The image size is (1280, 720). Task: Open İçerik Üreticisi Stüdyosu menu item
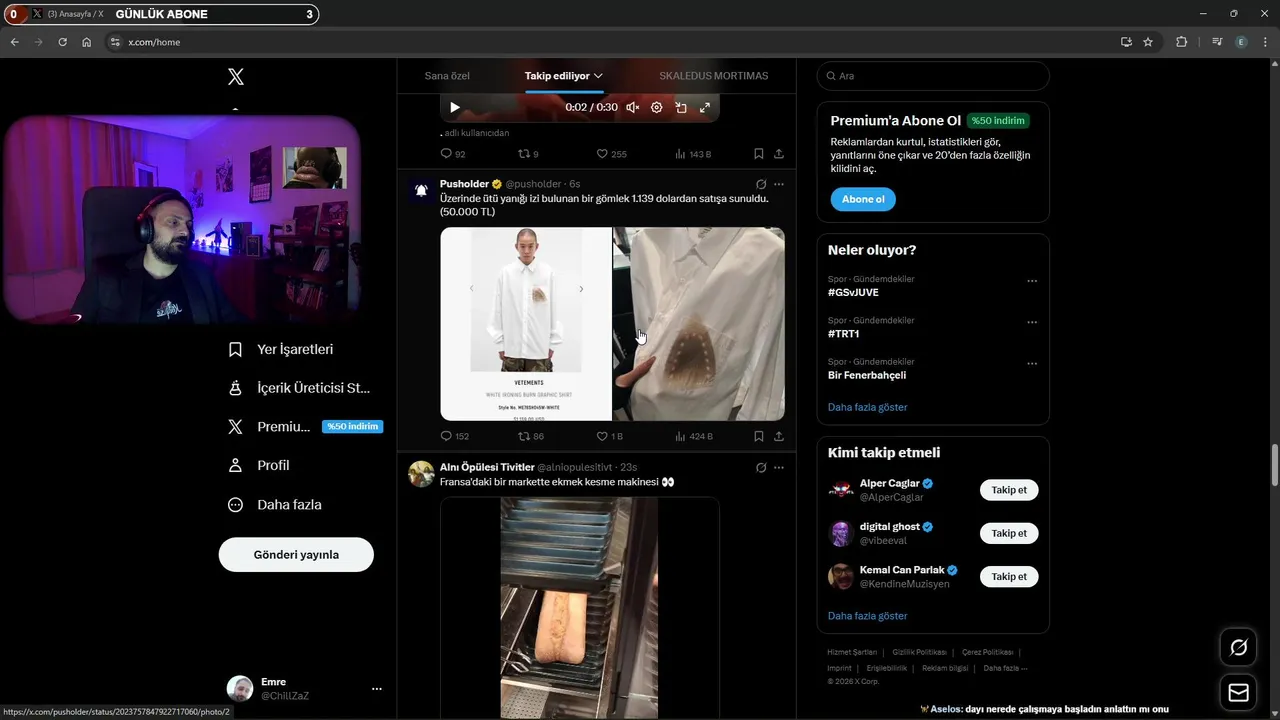tap(300, 388)
